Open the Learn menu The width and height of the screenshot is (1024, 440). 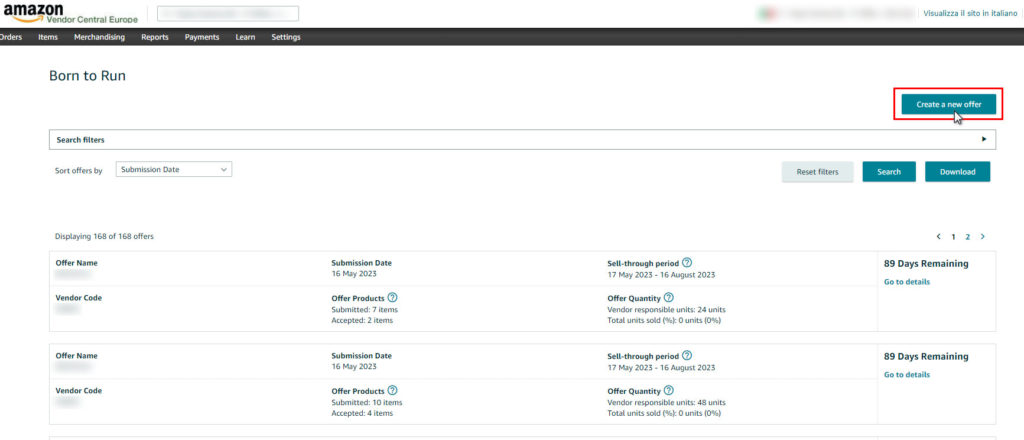[x=246, y=37]
